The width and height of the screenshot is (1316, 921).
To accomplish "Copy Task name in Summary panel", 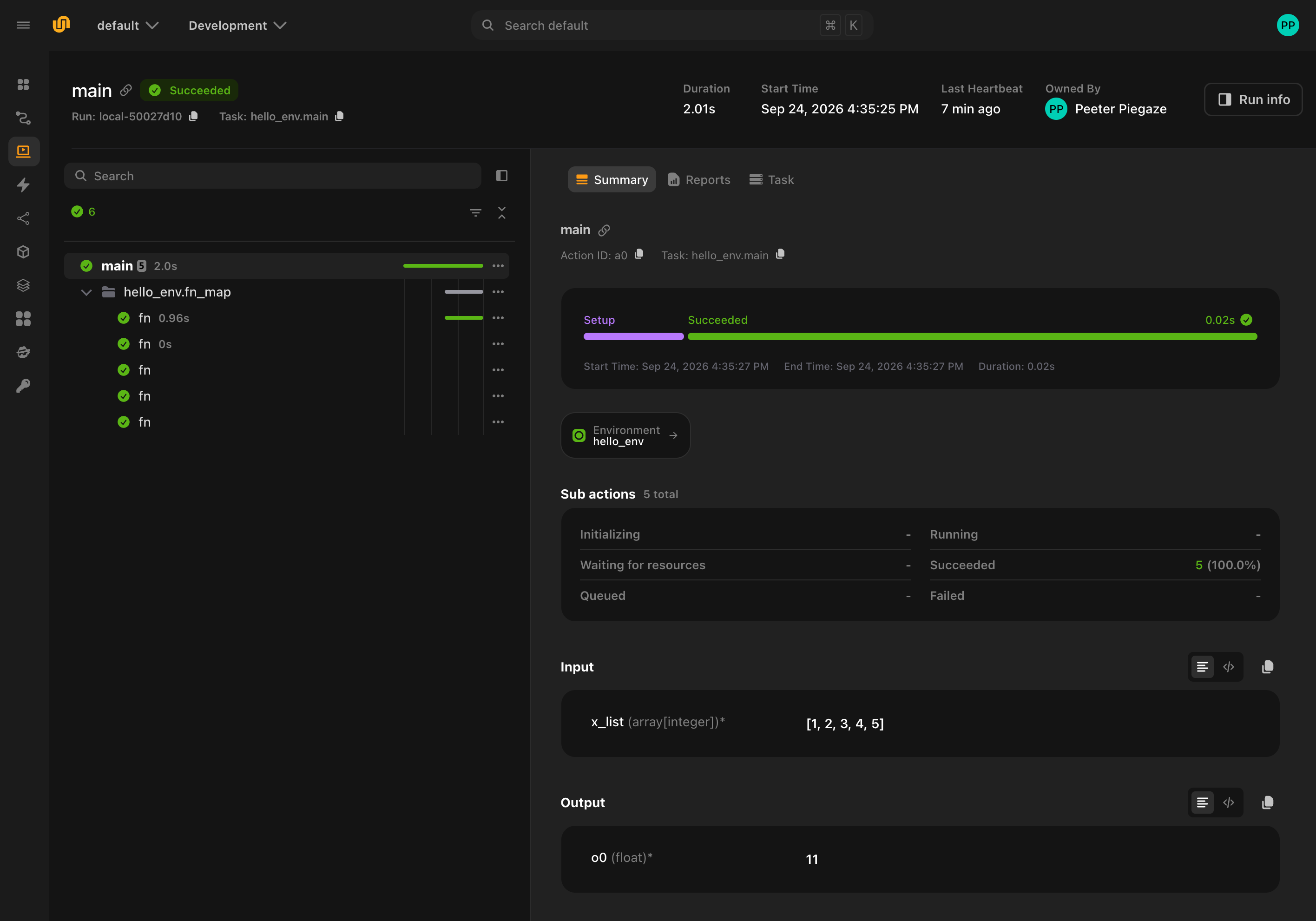I will (780, 255).
